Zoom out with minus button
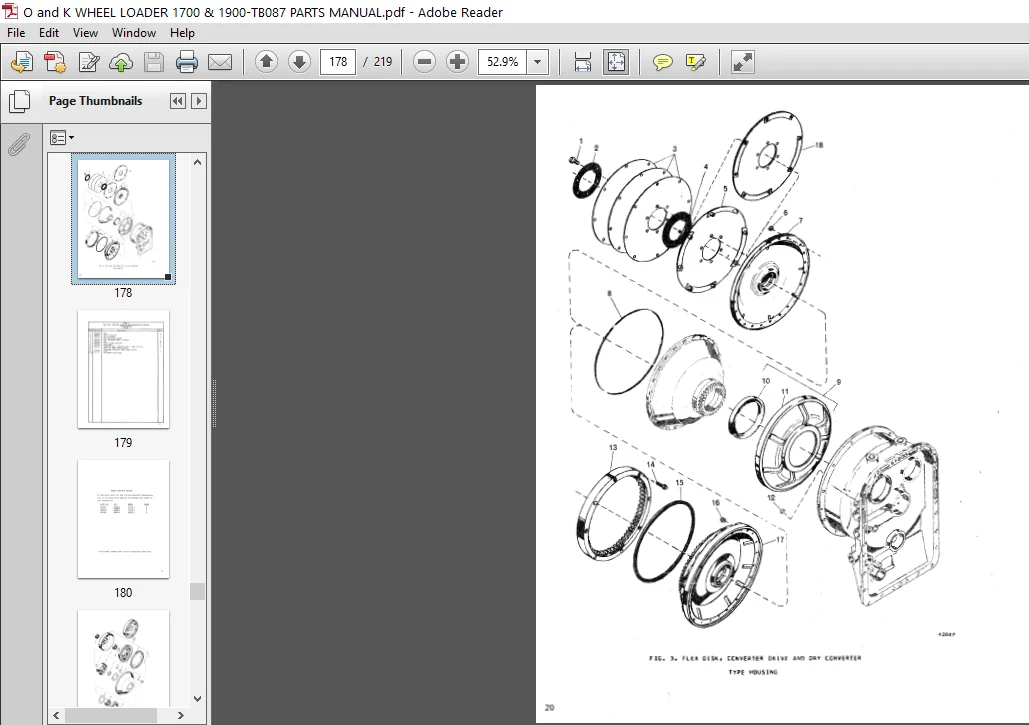Image resolution: width=1029 pixels, height=725 pixels. (x=425, y=62)
